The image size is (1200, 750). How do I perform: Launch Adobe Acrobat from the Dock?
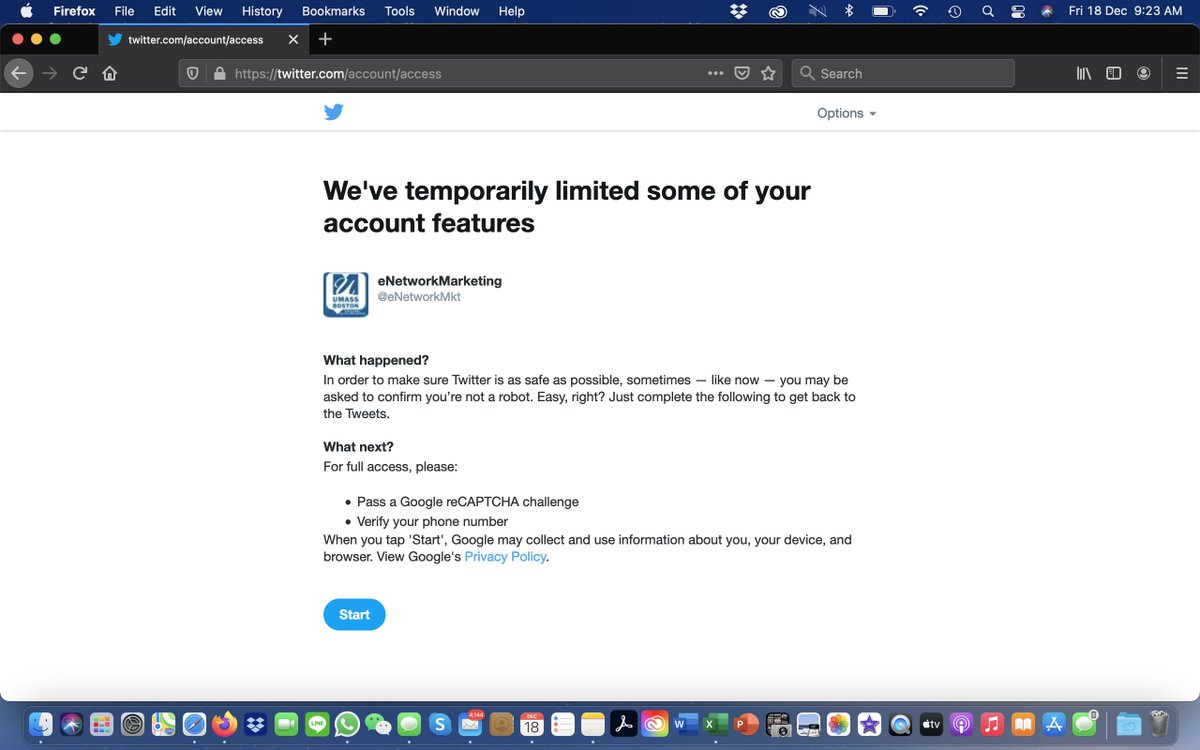[x=624, y=723]
